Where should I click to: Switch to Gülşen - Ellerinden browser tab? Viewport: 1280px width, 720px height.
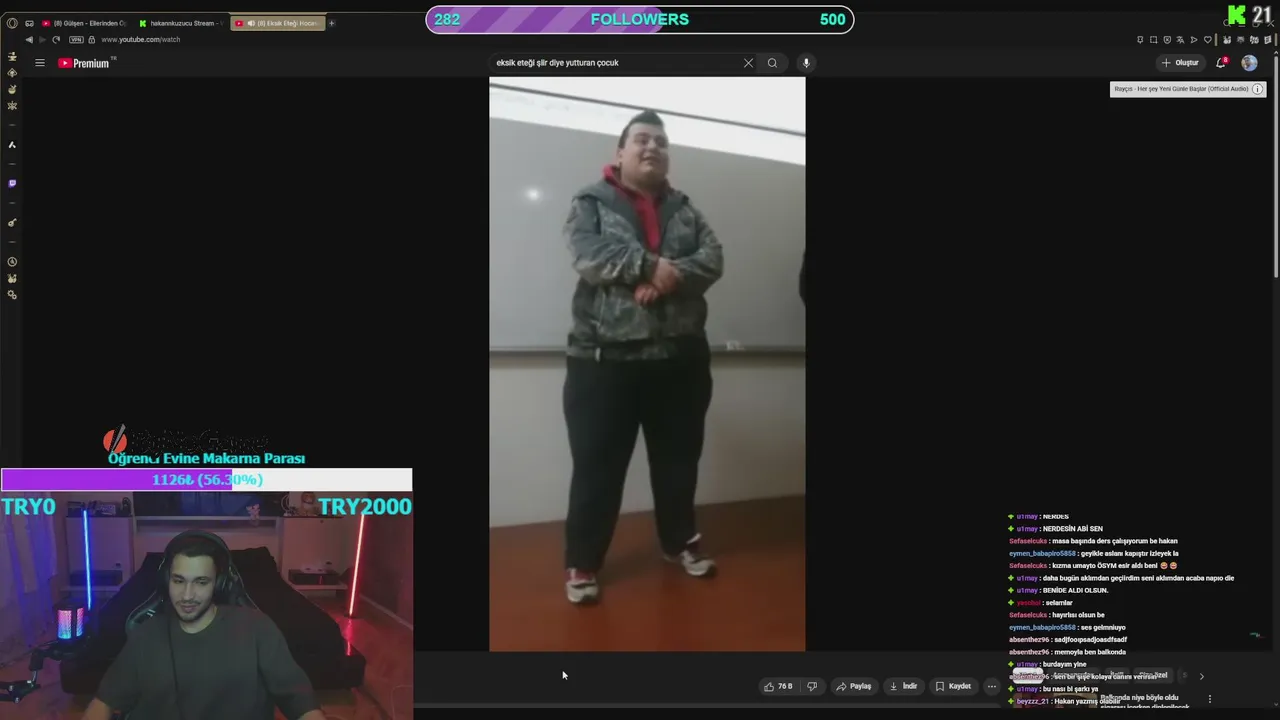click(x=84, y=23)
